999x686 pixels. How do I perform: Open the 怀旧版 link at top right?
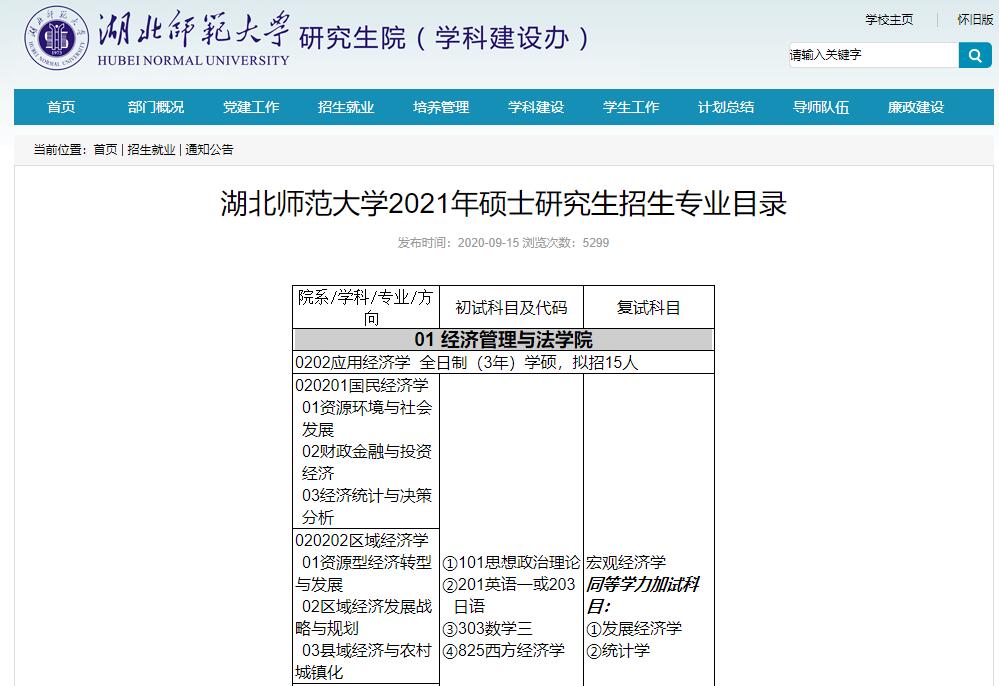click(x=974, y=20)
